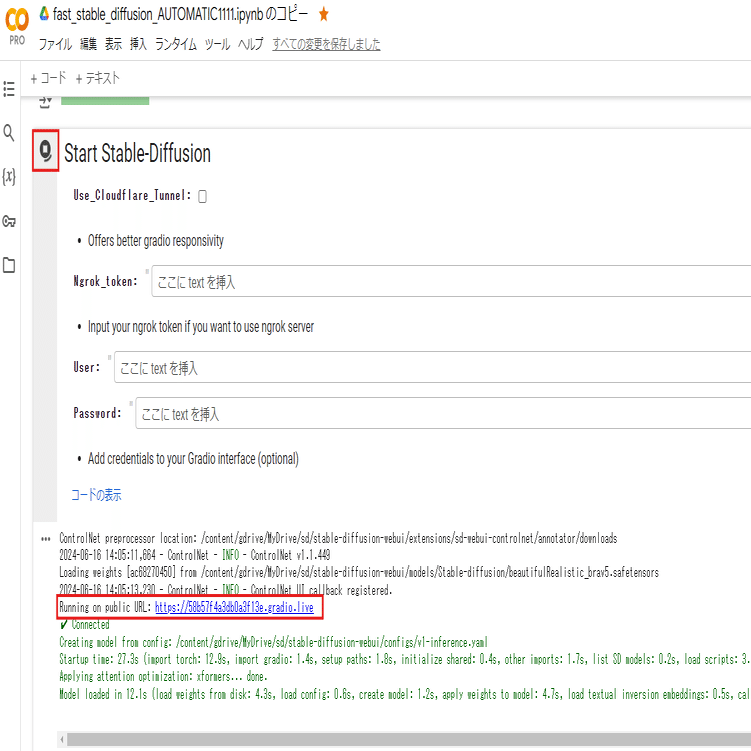
Task: Open the find and replace search panel
Action: tap(9, 133)
